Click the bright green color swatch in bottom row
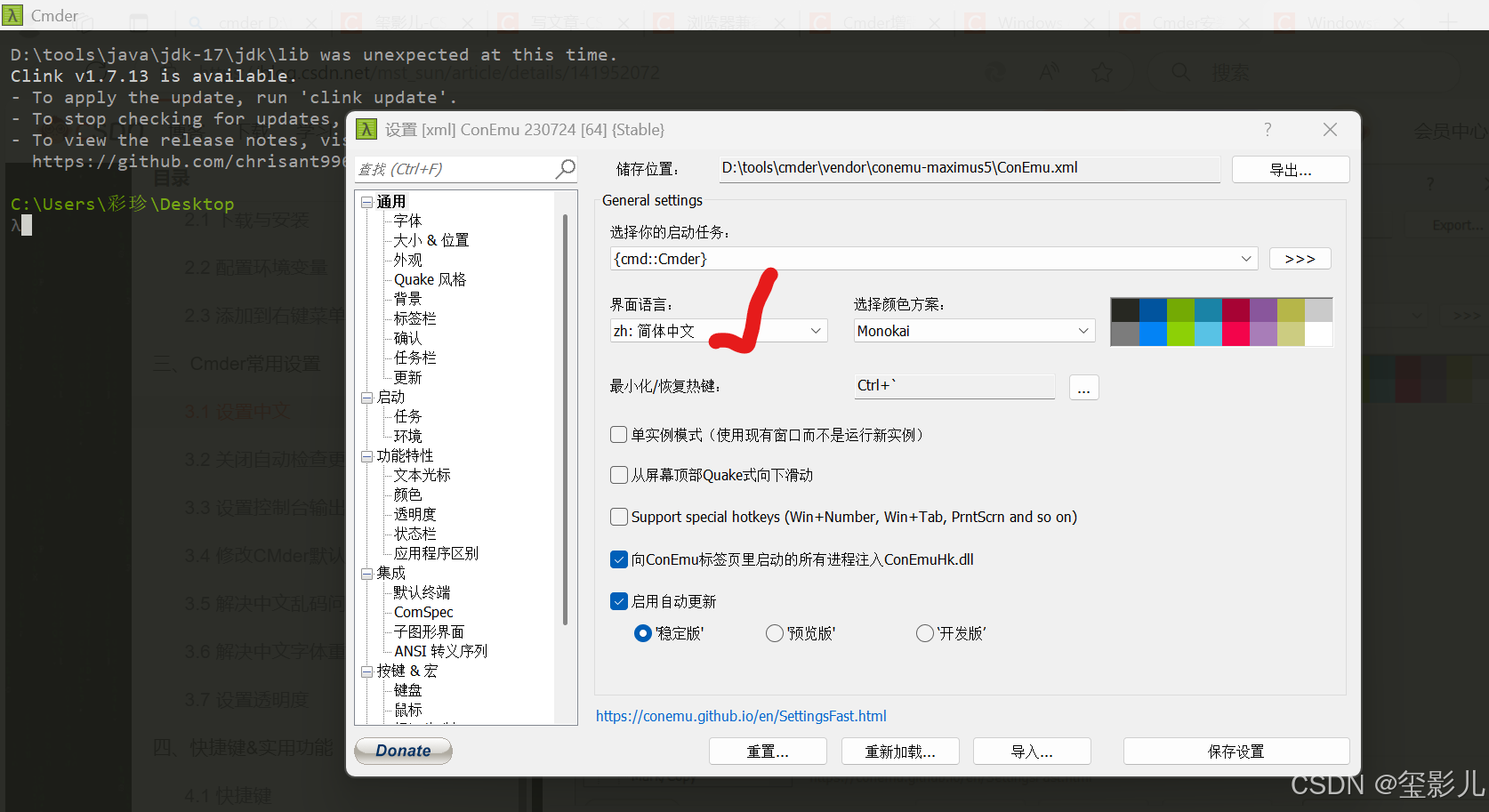 1180,334
